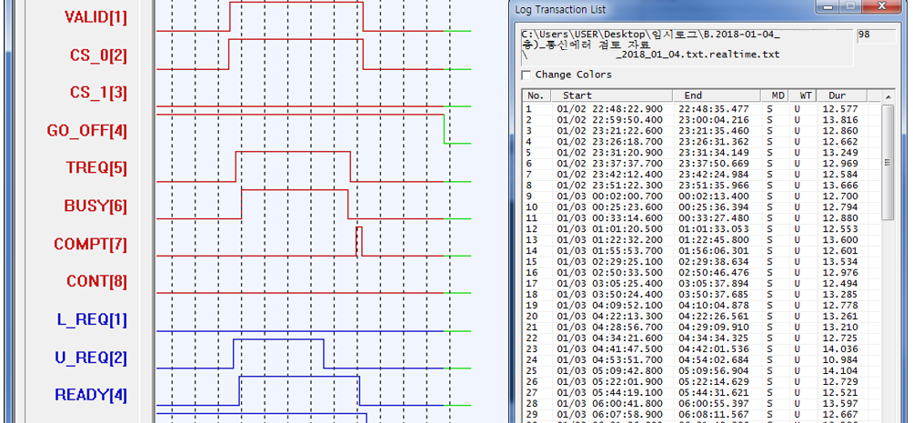Image resolution: width=913 pixels, height=423 pixels.
Task: Select transaction starting 01/02 22:59:50.400
Action: [702, 120]
